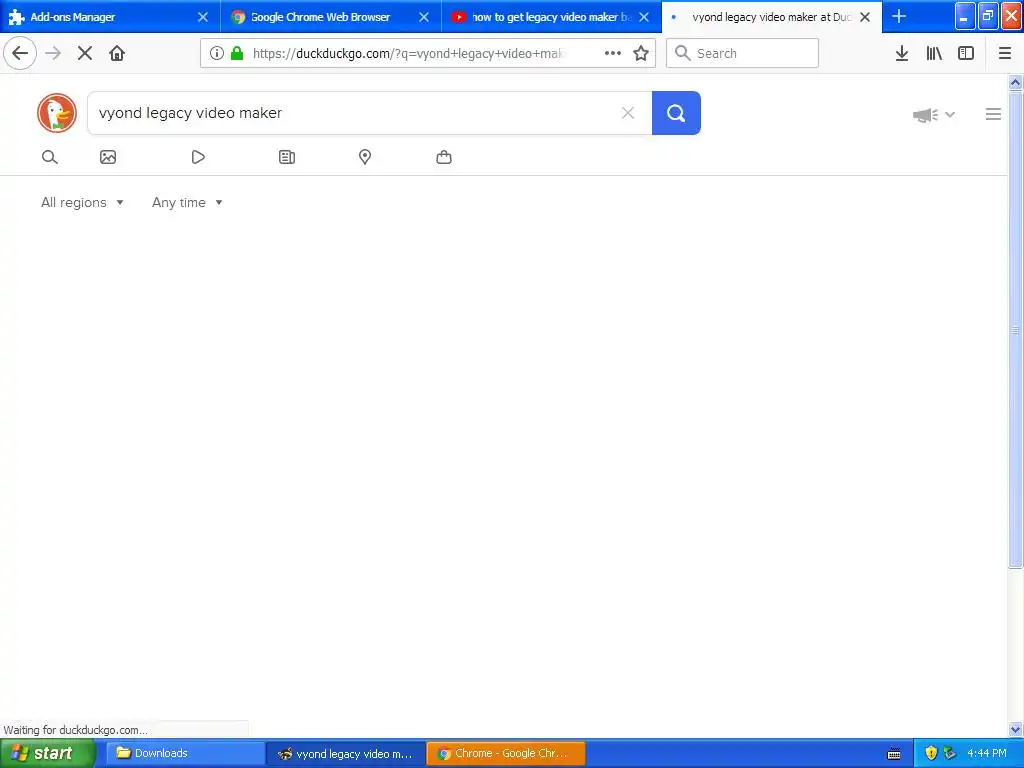
Task: Click the Firefox Search box
Action: coord(743,53)
